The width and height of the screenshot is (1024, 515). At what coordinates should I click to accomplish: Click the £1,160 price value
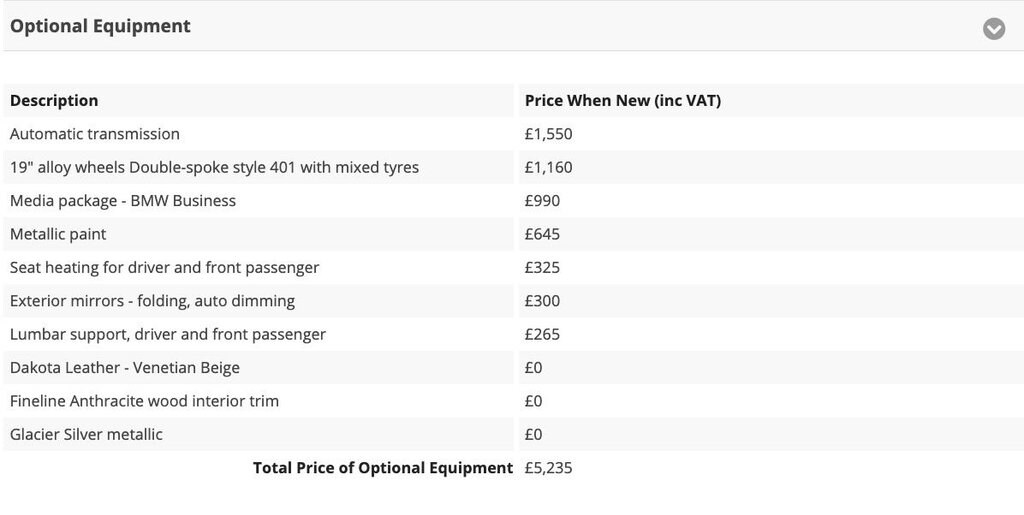tap(548, 167)
